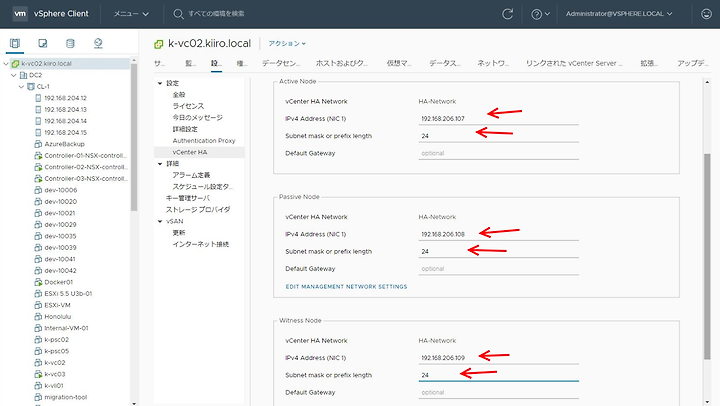Switch to the データストア tab
Screen dimensions: 720x406
coord(444,63)
